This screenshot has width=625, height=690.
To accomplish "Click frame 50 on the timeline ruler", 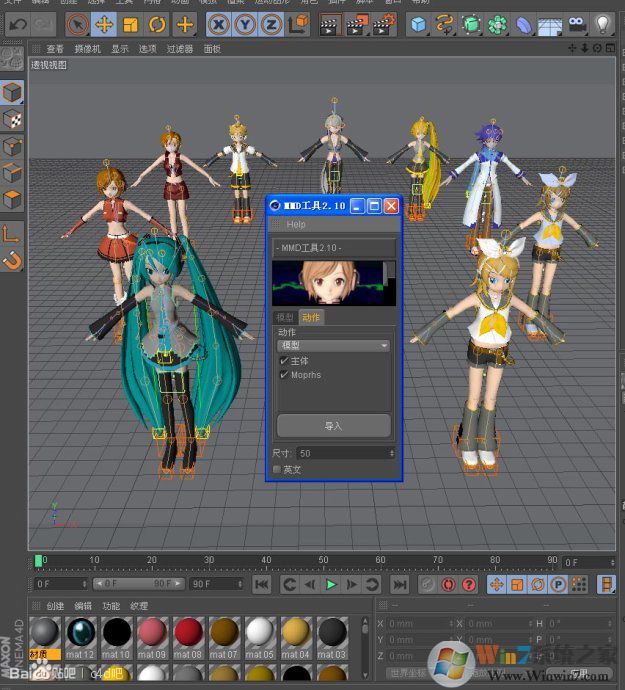I will coord(325,561).
